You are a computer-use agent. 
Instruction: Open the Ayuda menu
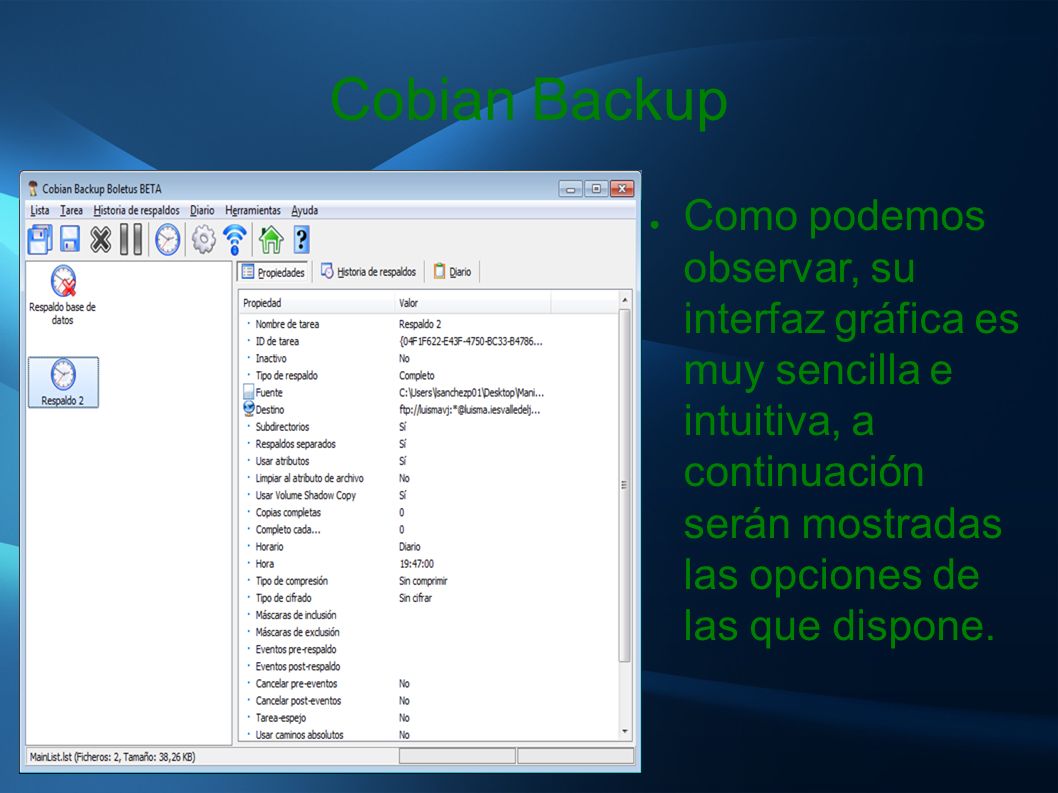(x=304, y=211)
